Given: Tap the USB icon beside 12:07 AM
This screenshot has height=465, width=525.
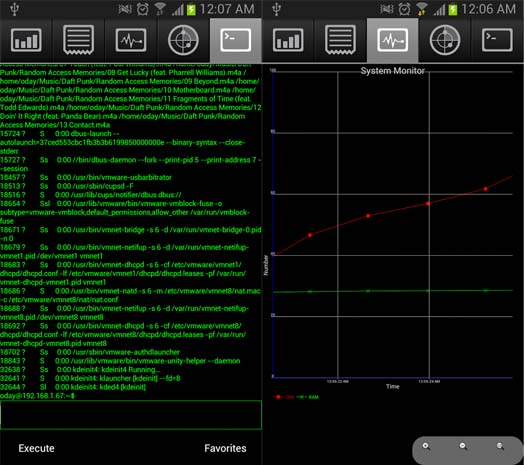Looking at the screenshot, I should pos(14,9).
